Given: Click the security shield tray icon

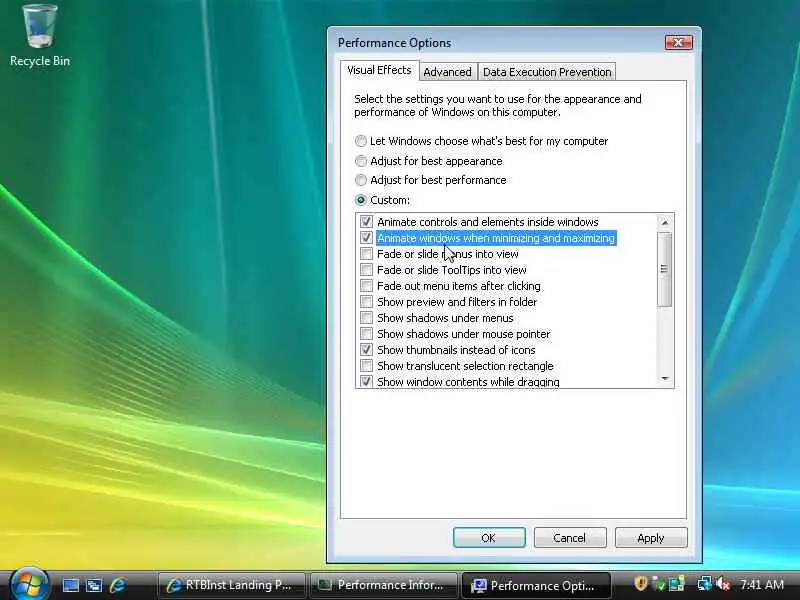Looking at the screenshot, I should [x=640, y=583].
